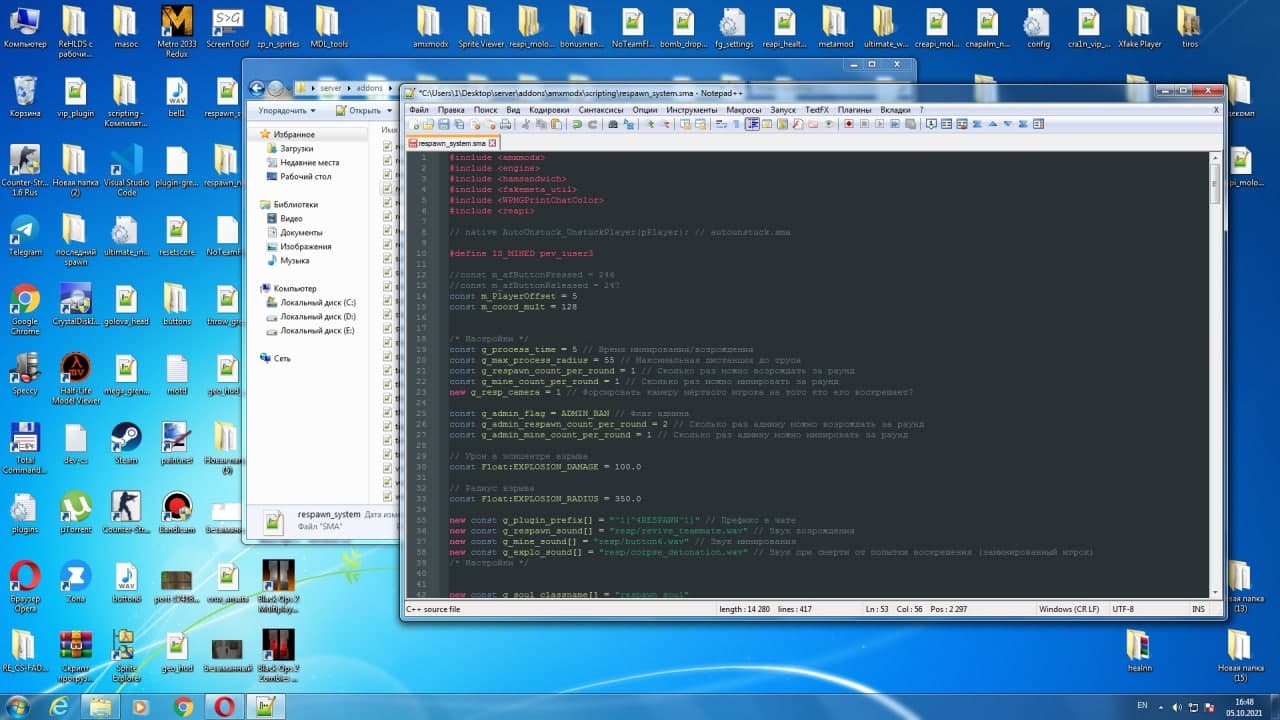This screenshot has width=1280, height=720.
Task: Click the Copy icon in Notepad++ toolbar
Action: coord(541,124)
